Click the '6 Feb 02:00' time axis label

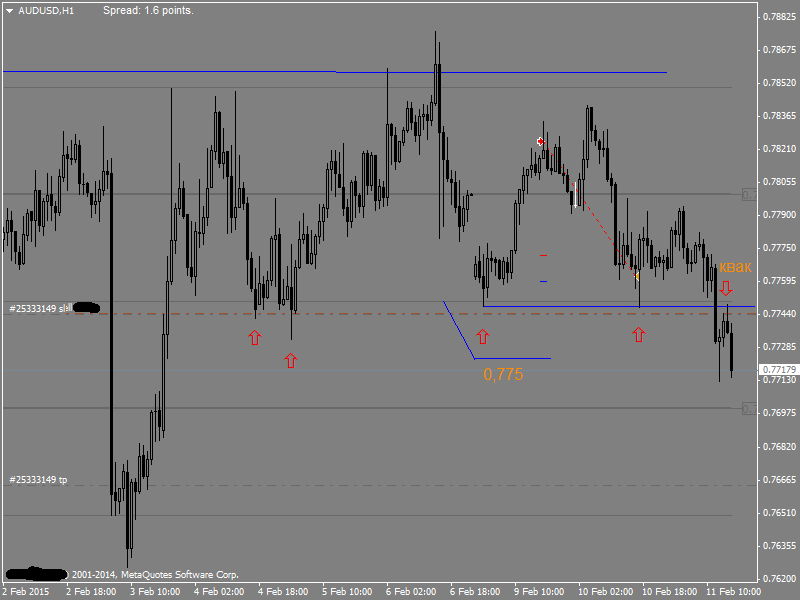(411, 592)
